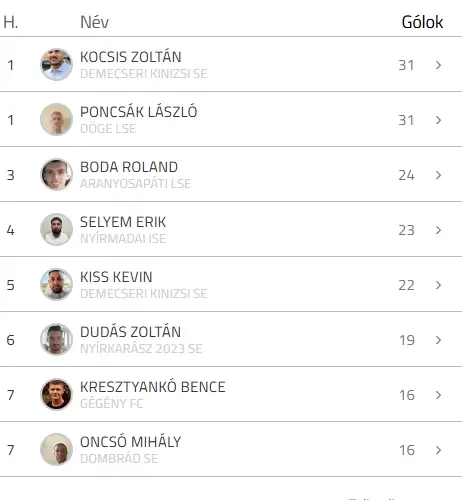Sort by Gólok column header

(422, 22)
